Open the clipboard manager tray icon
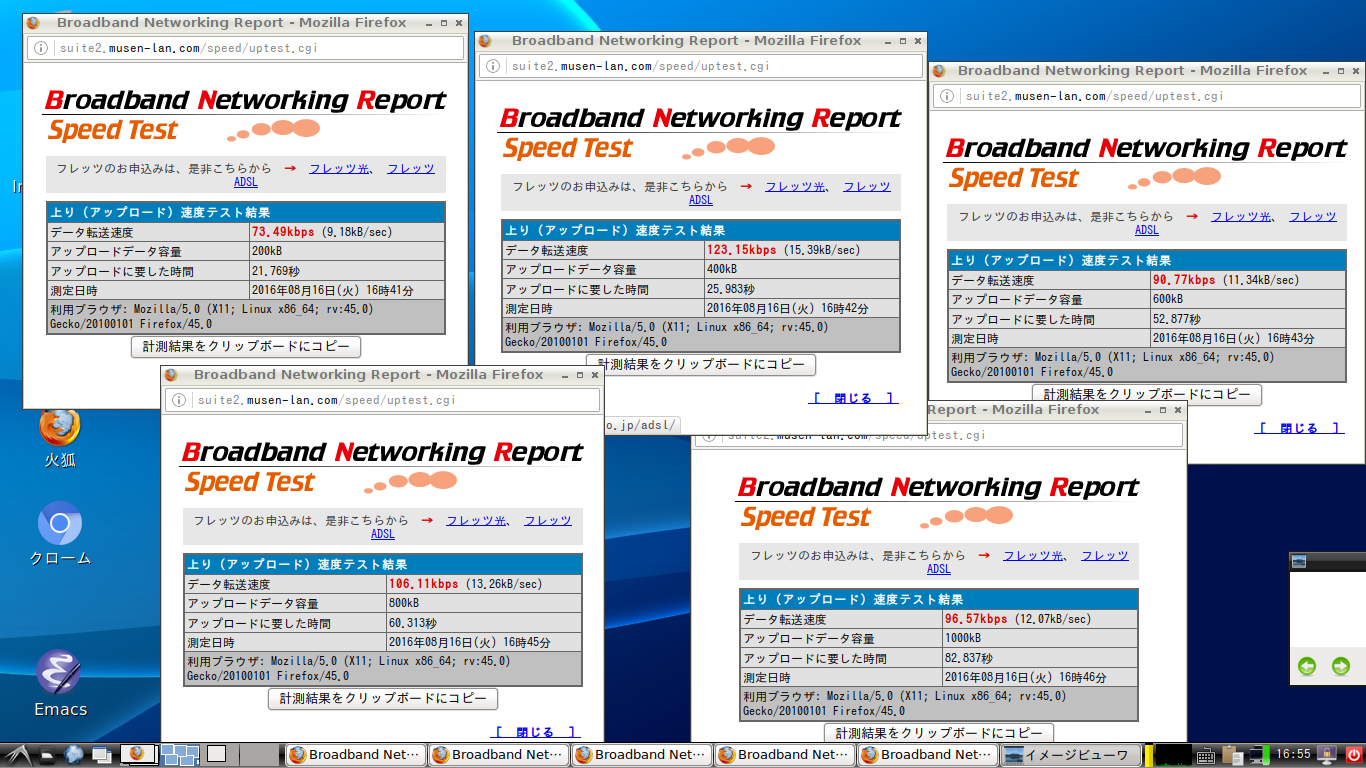This screenshot has height=768, width=1366. point(1232,755)
